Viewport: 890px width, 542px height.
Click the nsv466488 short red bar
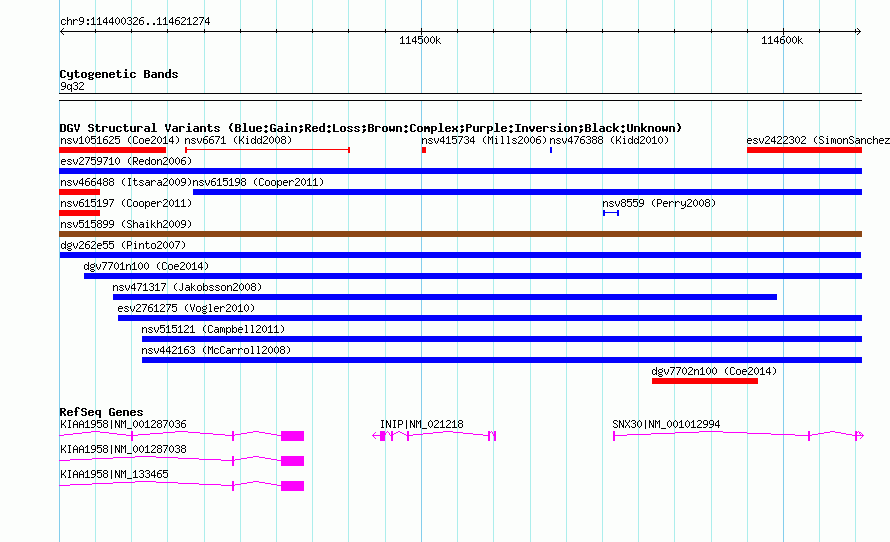click(x=79, y=192)
